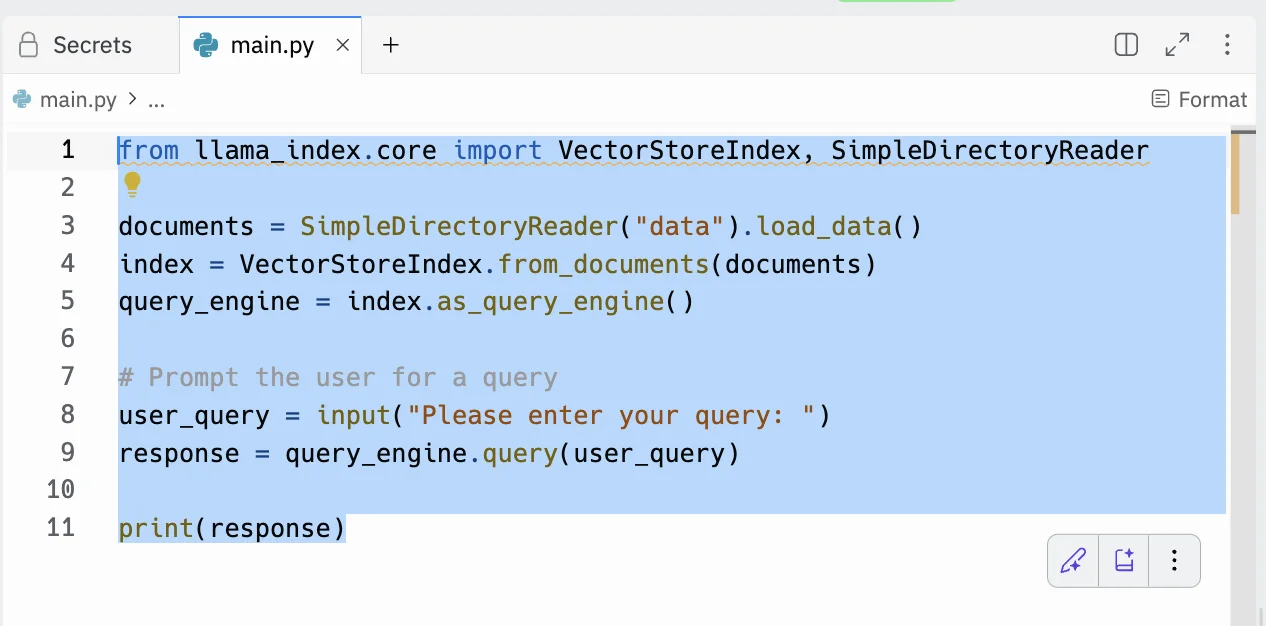Screen dimensions: 1266x626
Task: Click on 'print(response)' on line 11
Action: click(232, 529)
